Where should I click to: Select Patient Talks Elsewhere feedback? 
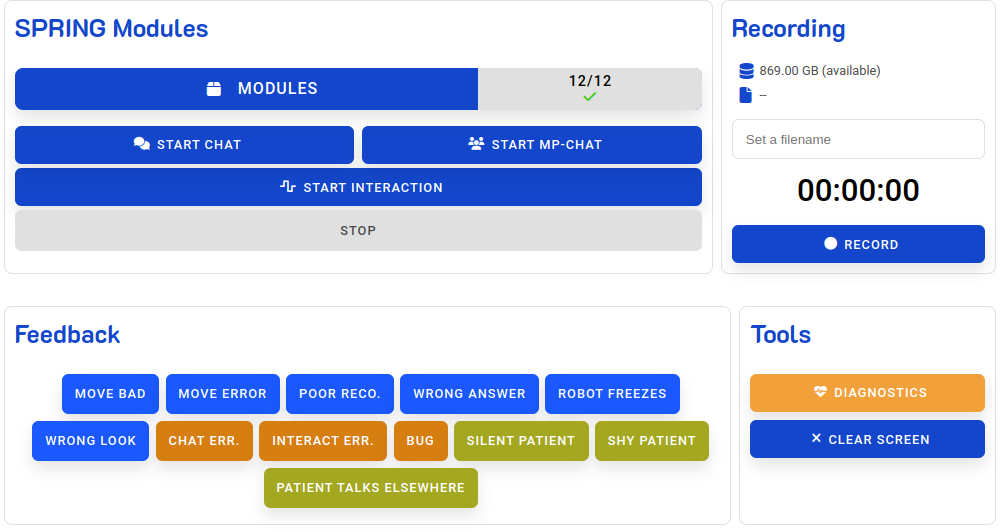point(370,488)
